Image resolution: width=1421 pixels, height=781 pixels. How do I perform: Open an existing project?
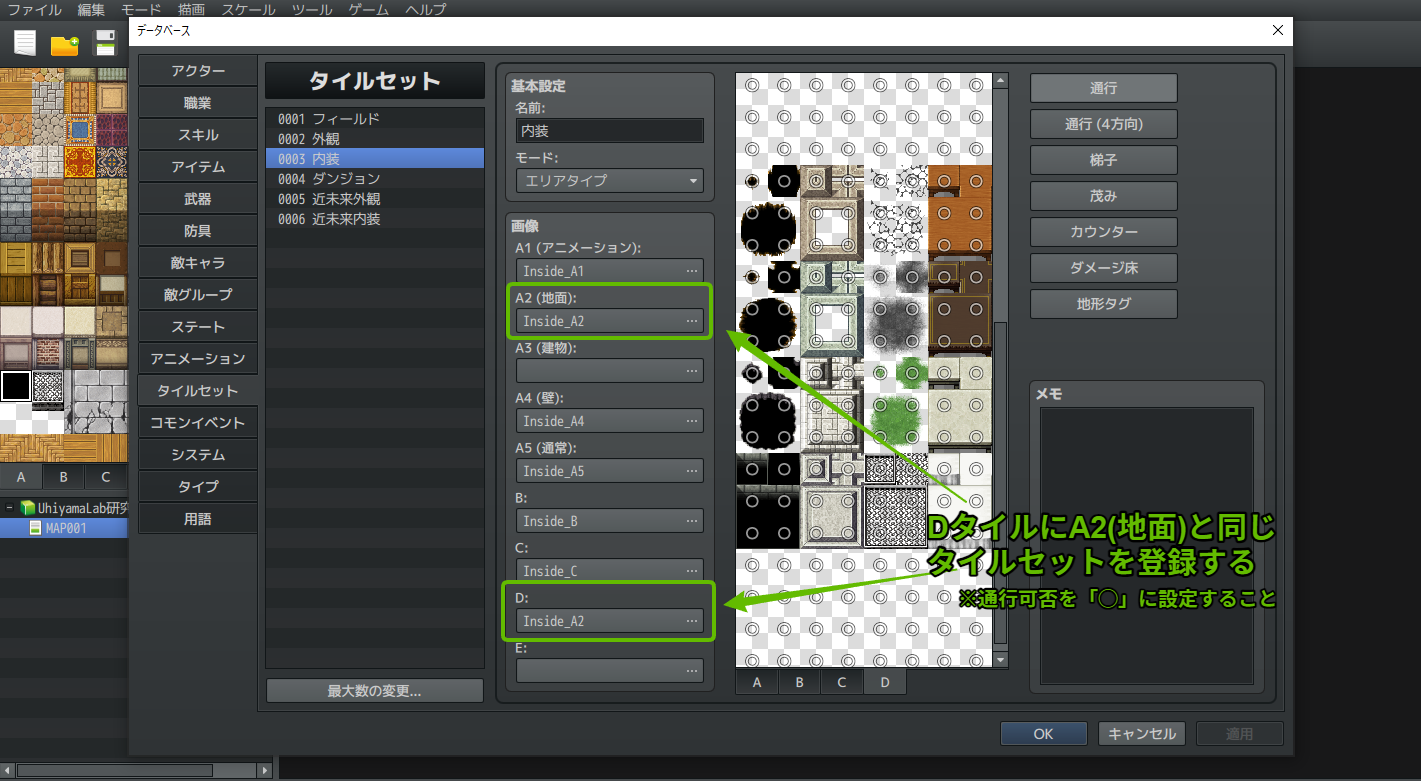(64, 42)
